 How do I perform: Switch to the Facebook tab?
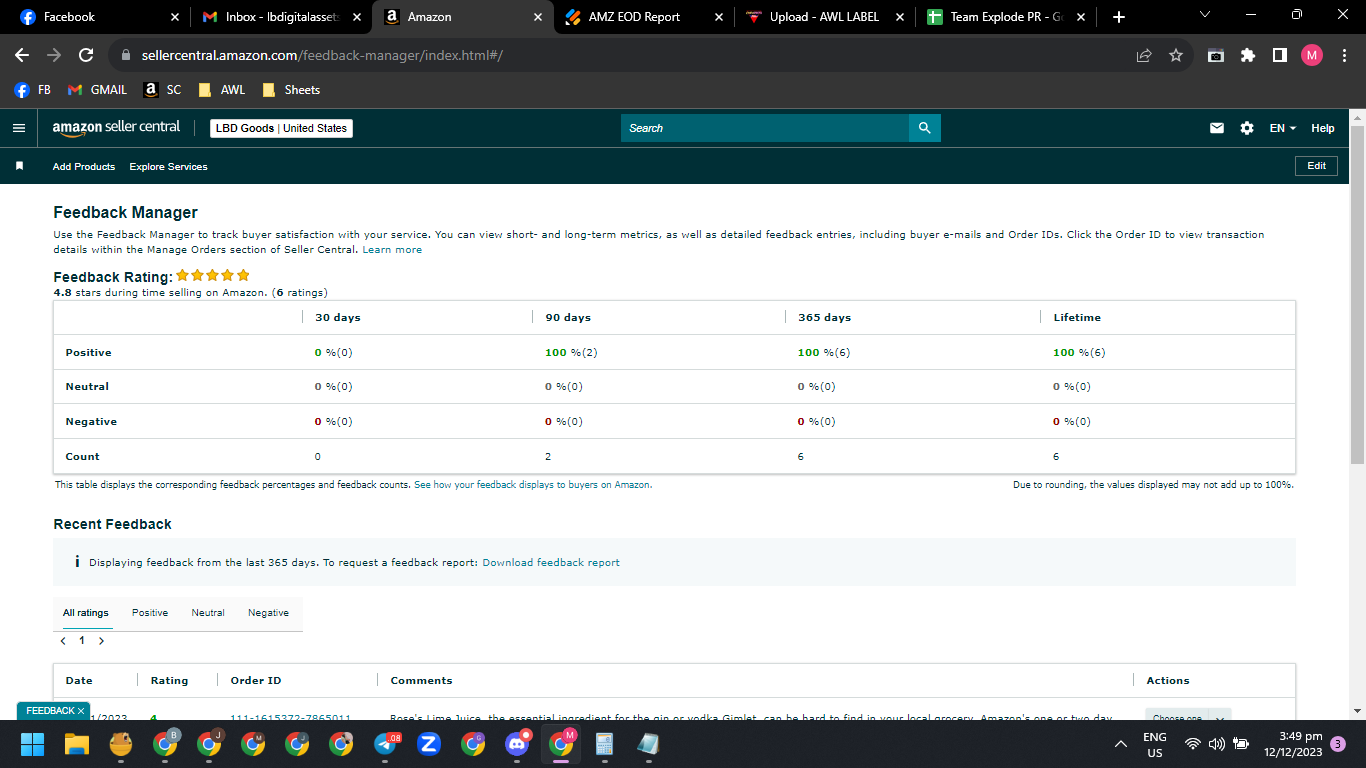(x=97, y=17)
